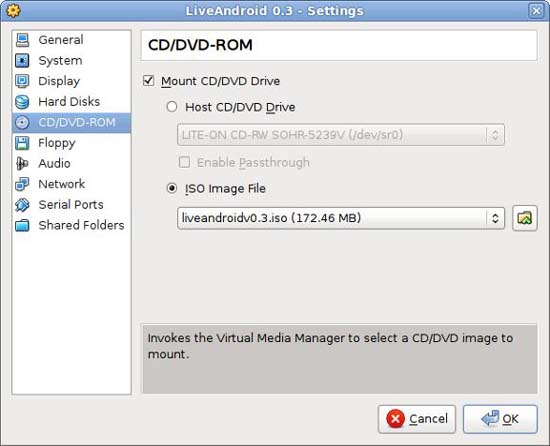Click the Serial Ports connector icon
This screenshot has height=446, width=550.
(22, 205)
